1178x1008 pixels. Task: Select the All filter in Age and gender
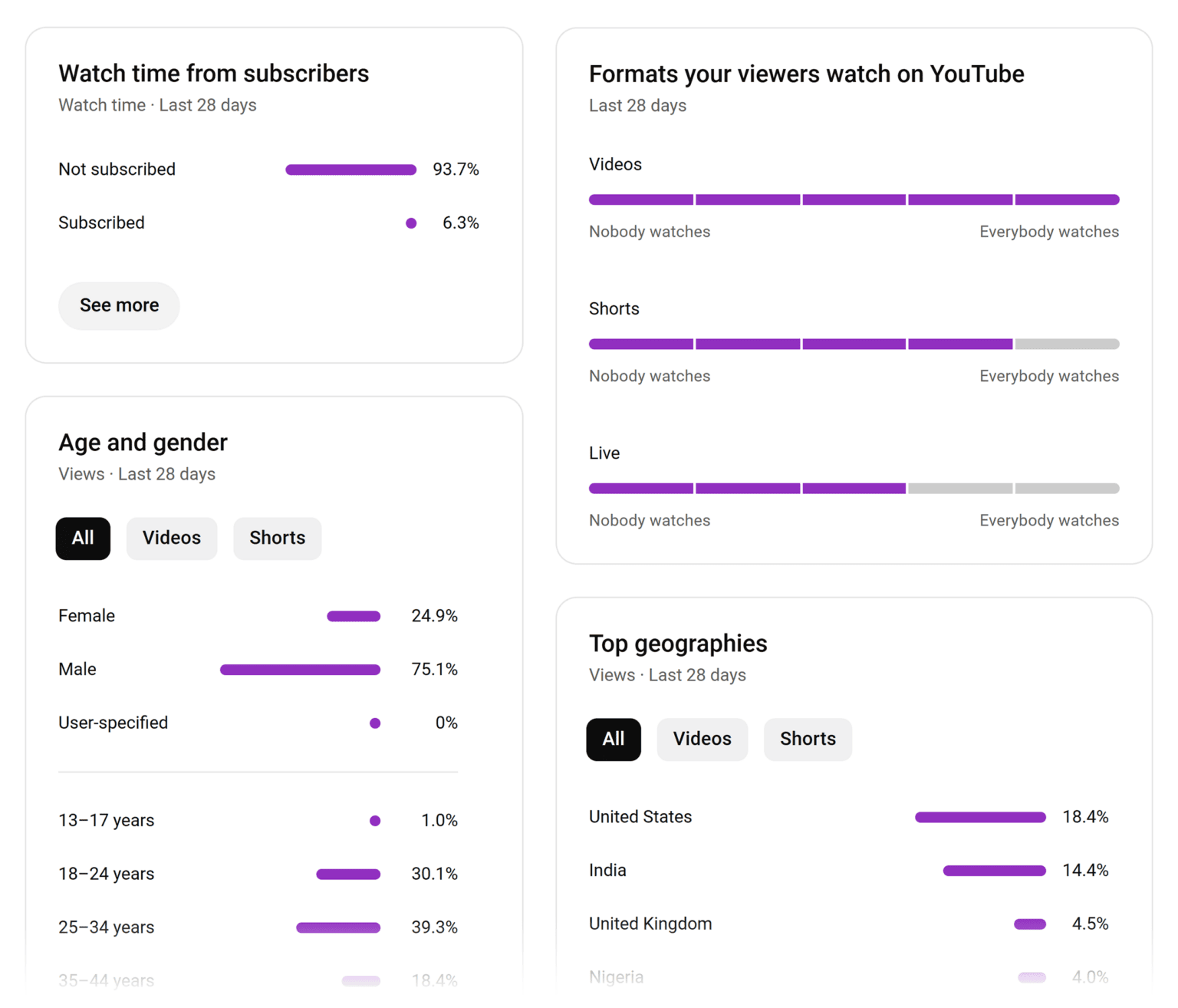coord(82,538)
